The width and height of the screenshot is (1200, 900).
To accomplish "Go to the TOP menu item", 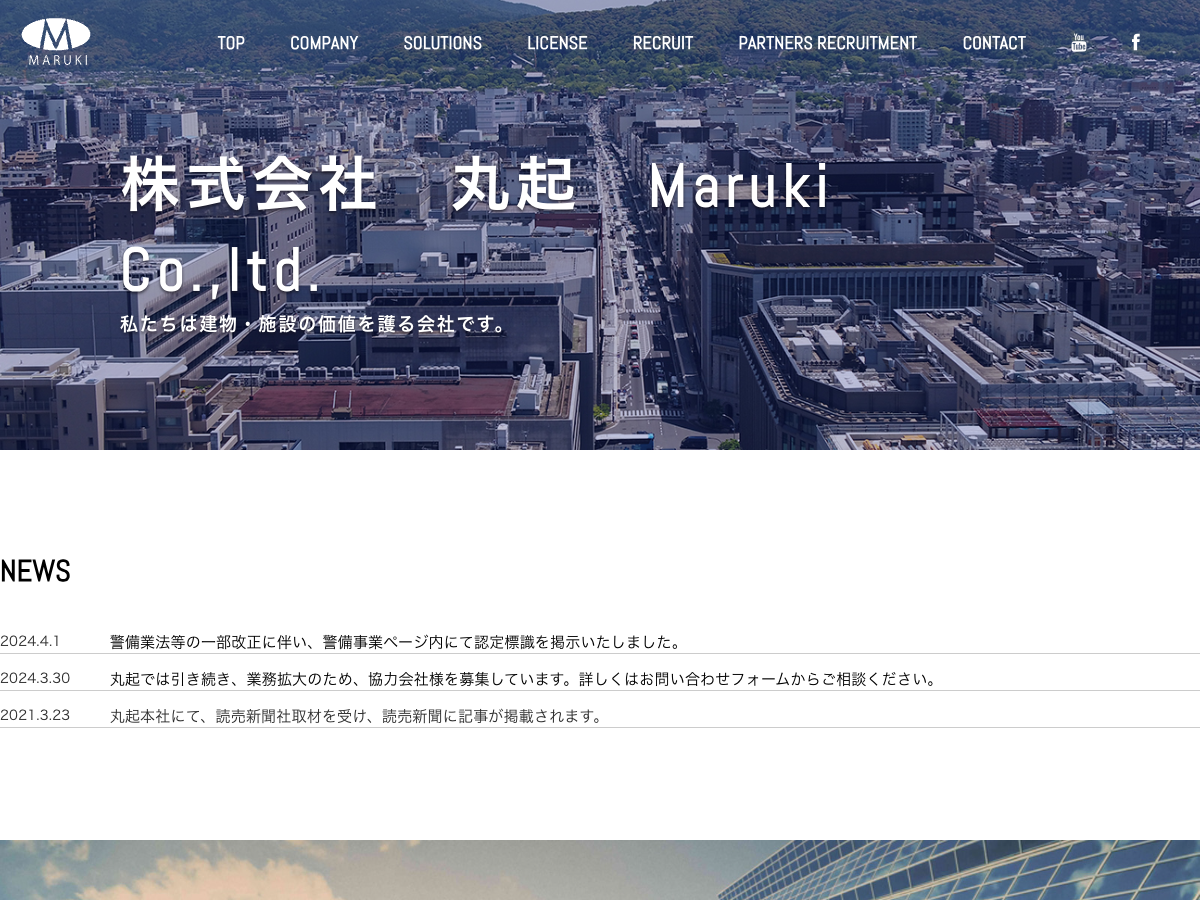I will coord(231,43).
